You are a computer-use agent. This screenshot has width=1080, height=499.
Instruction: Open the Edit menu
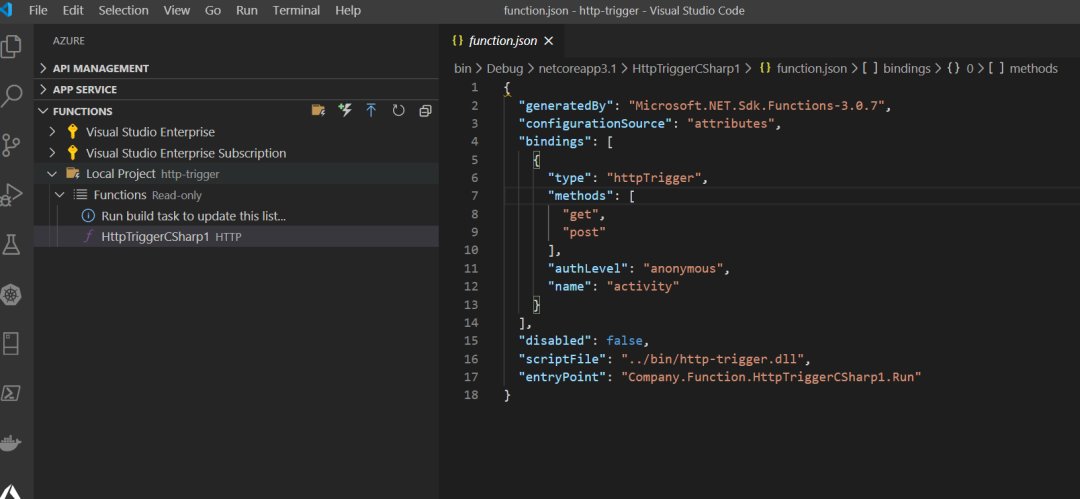point(72,10)
